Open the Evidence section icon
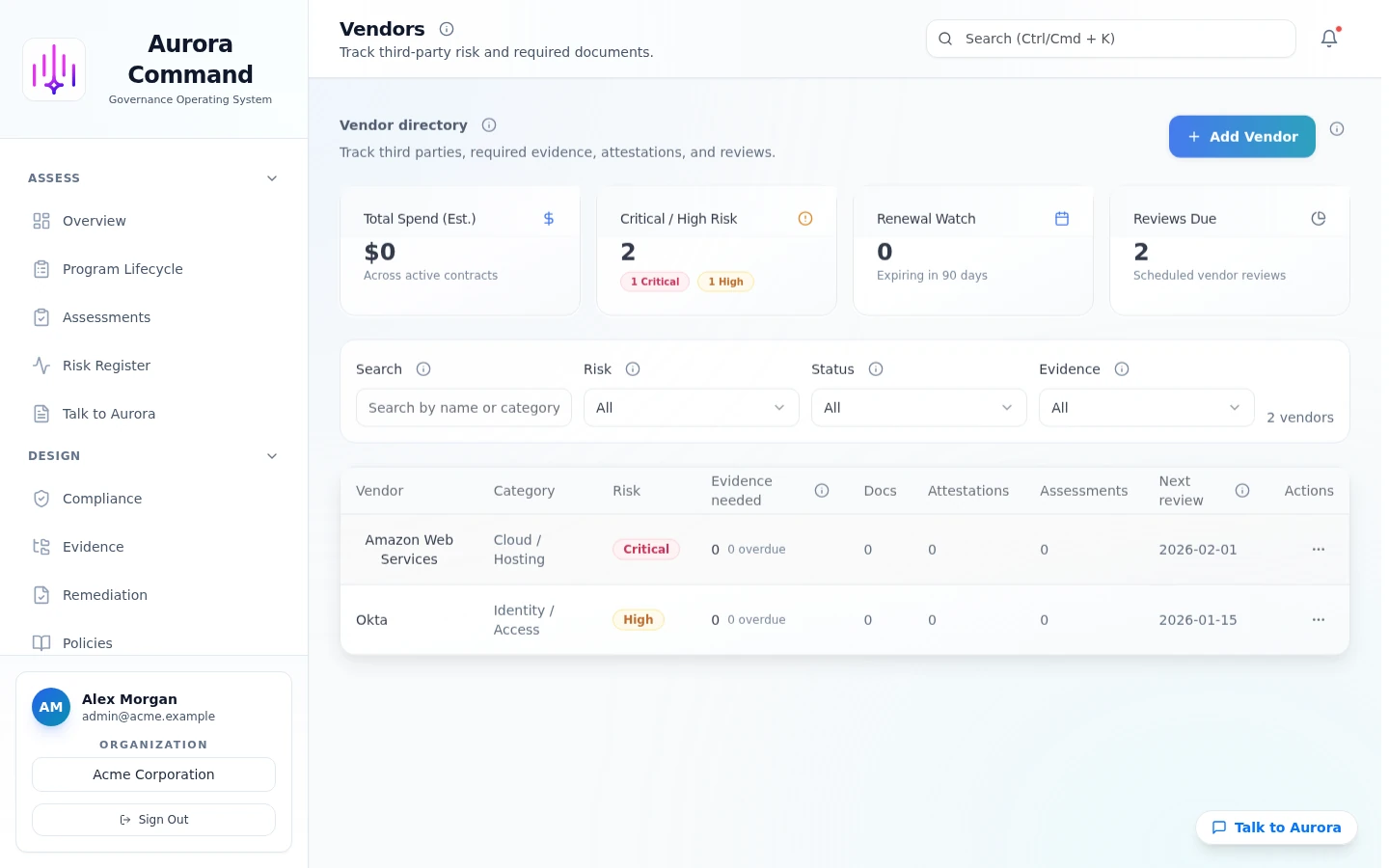The width and height of the screenshot is (1389, 868). tap(41, 547)
